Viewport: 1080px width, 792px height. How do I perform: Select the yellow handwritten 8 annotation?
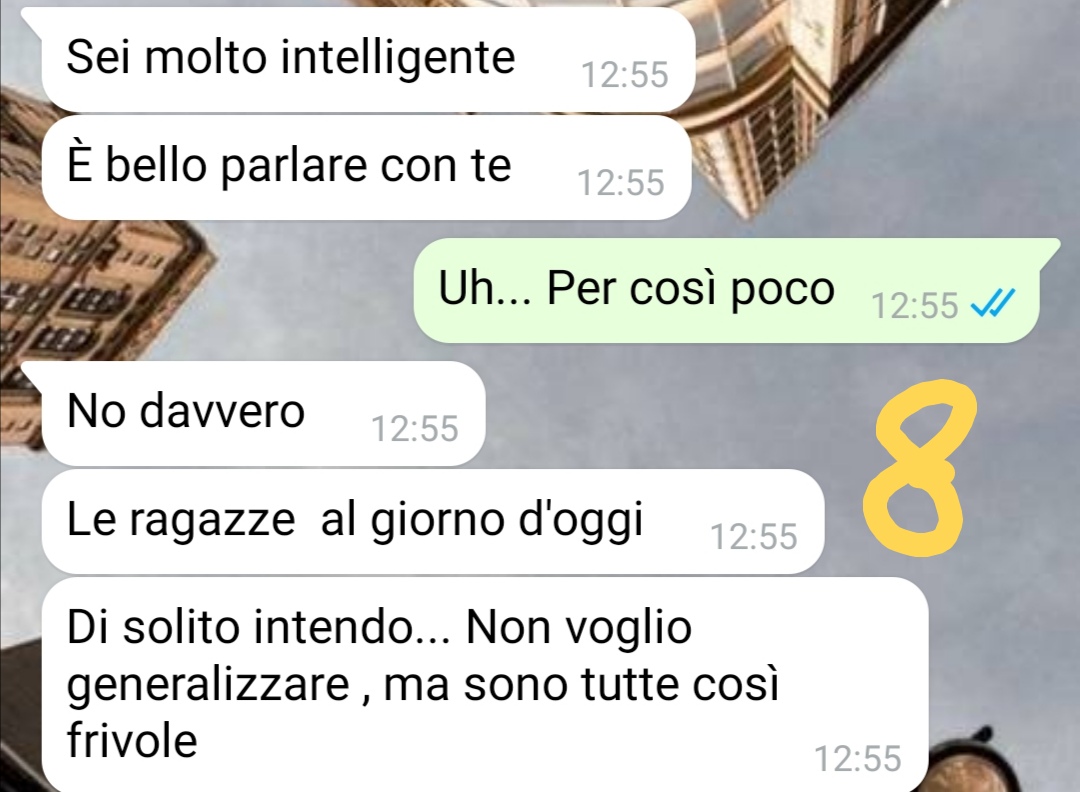[x=919, y=468]
